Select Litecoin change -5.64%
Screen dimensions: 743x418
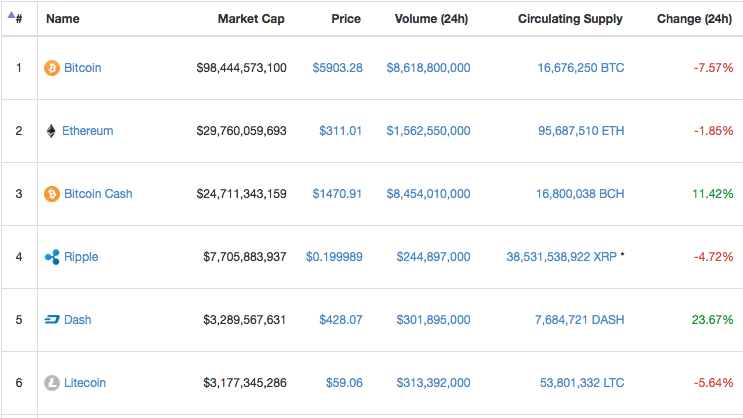714,383
